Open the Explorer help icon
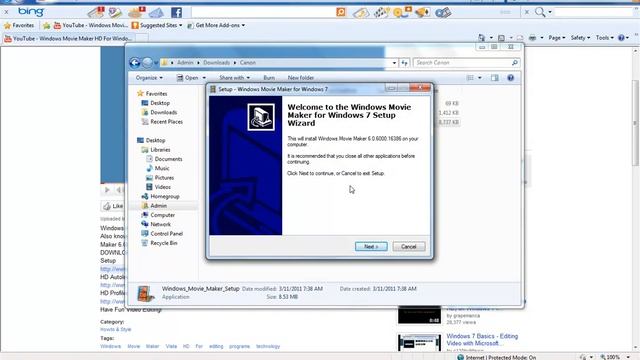This screenshot has height=360, width=640. tap(510, 78)
